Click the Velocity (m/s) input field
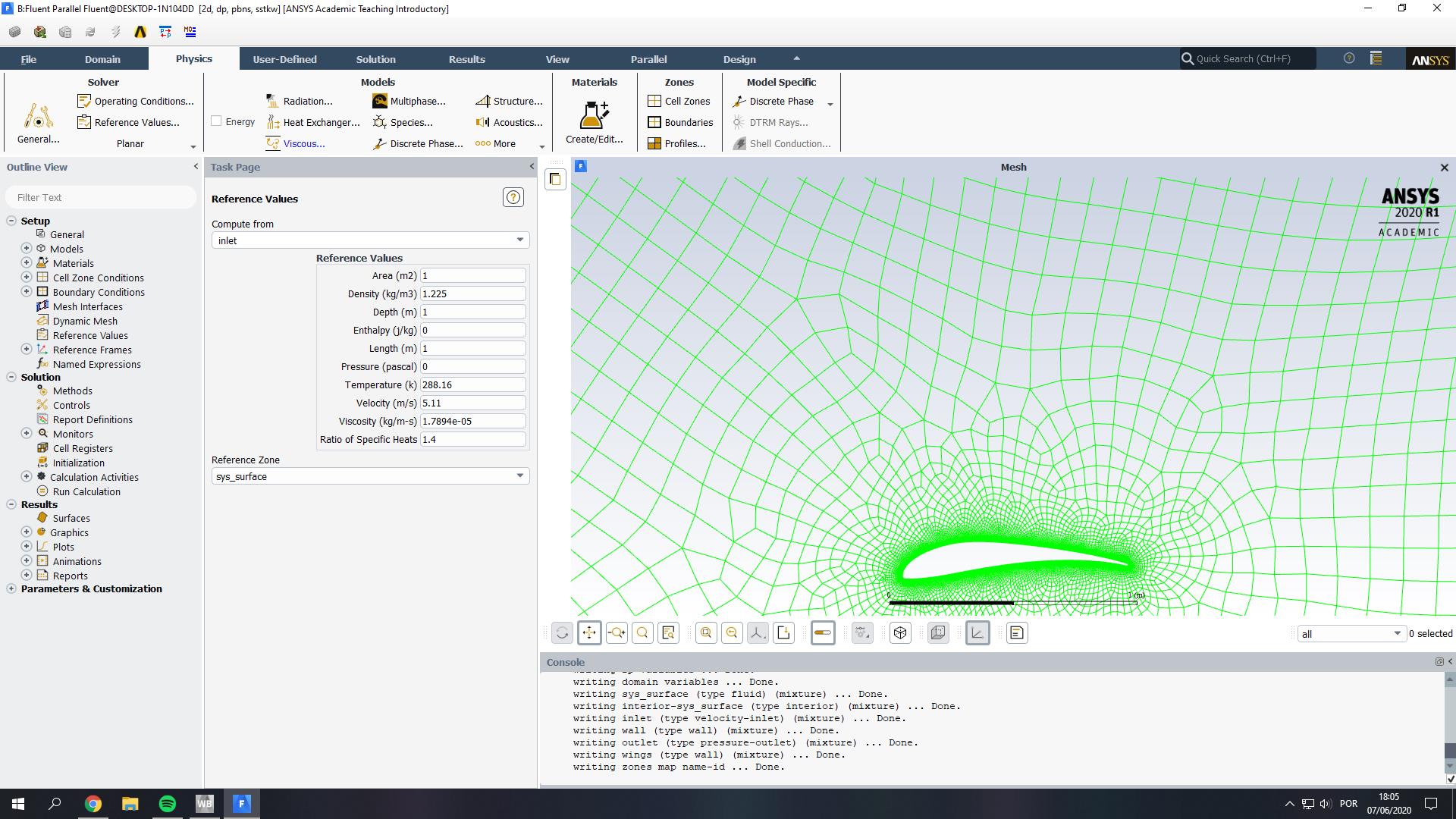This screenshot has width=1456, height=819. (x=472, y=403)
